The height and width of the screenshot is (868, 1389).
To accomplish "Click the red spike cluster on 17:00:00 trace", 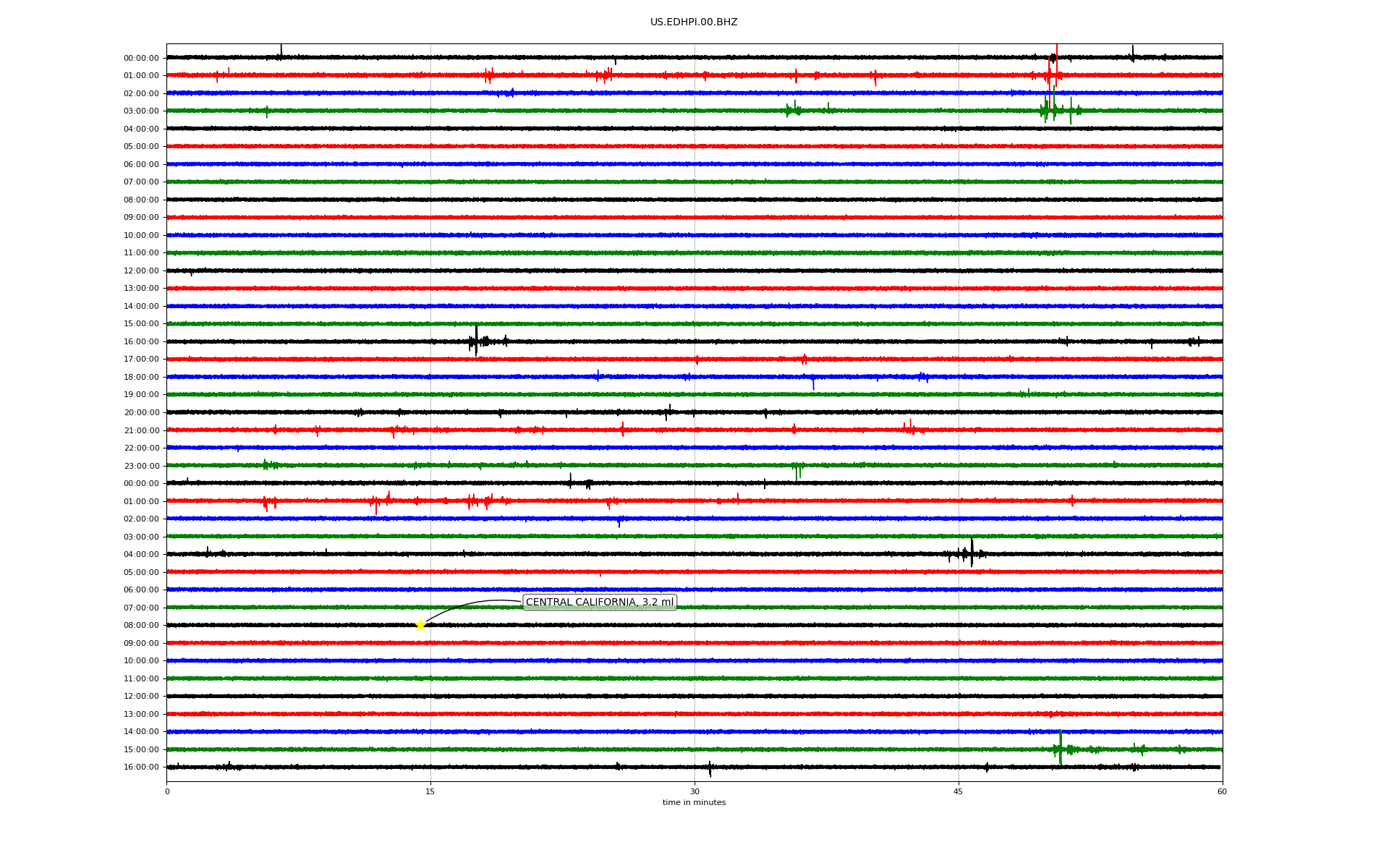I will (804, 359).
